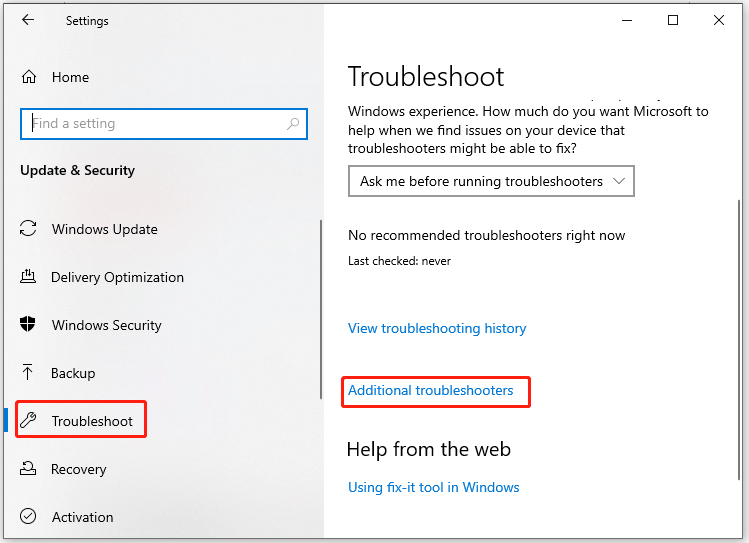The height and width of the screenshot is (543, 749).
Task: Focus the Find a setting search box
Action: pyautogui.click(x=164, y=124)
